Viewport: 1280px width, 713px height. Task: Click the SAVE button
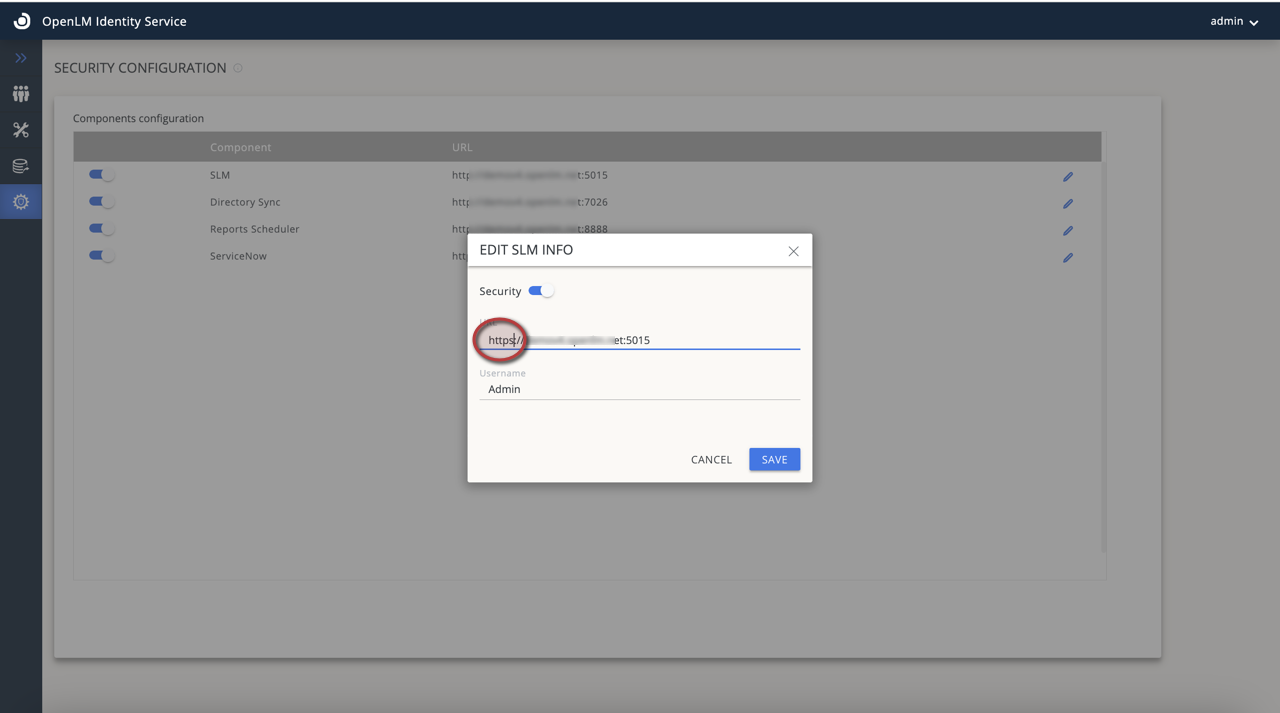tap(774, 459)
